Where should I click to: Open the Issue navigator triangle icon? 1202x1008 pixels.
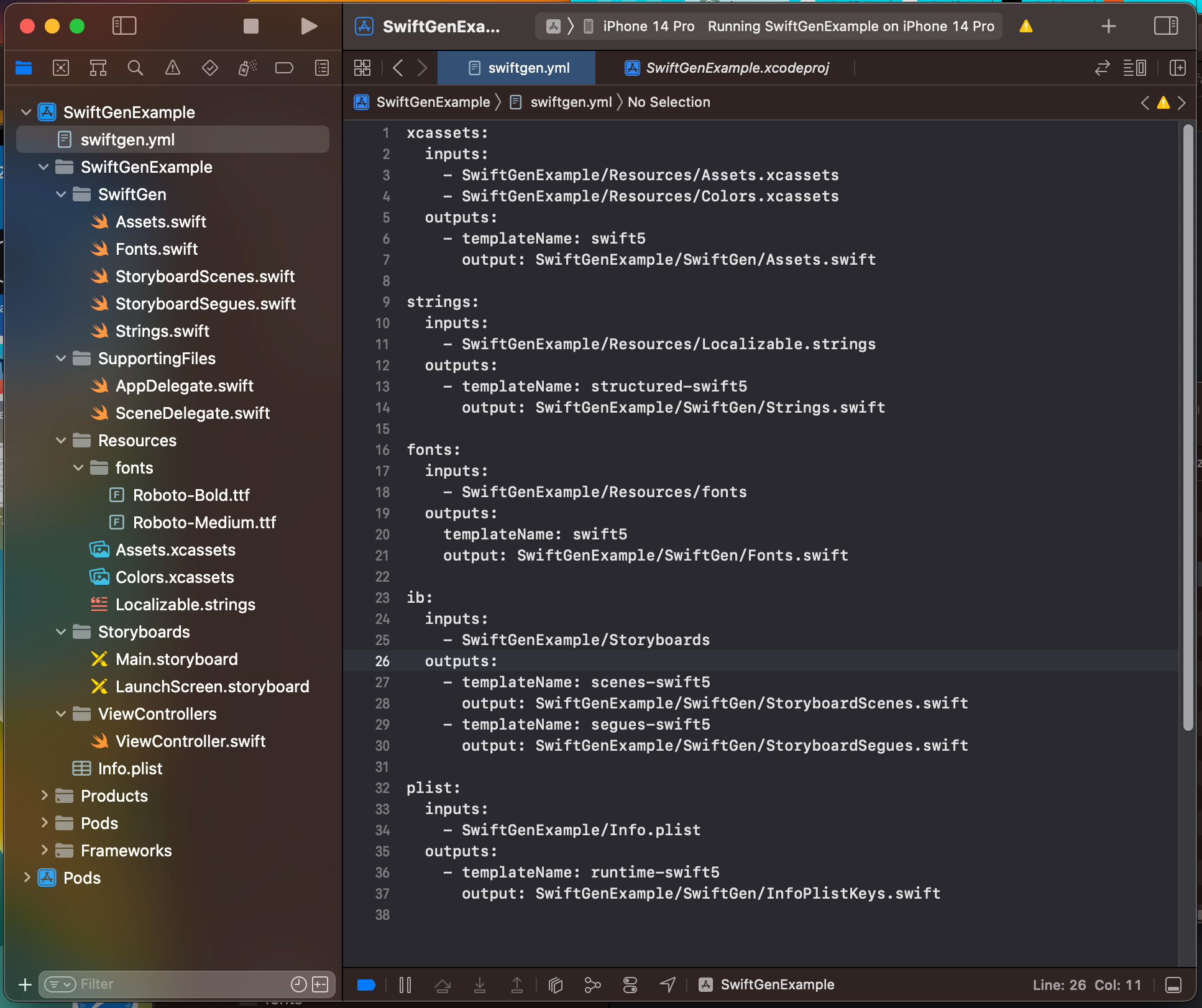(x=172, y=68)
